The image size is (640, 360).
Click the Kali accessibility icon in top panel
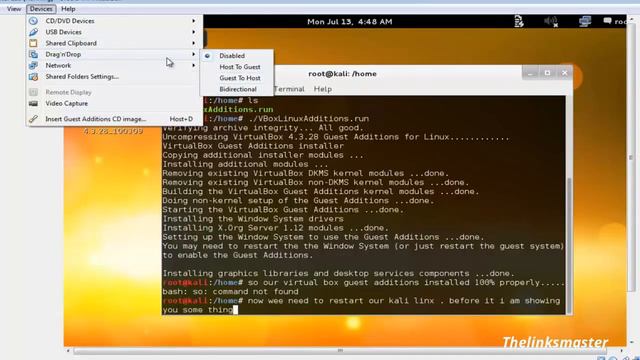pos(519,21)
